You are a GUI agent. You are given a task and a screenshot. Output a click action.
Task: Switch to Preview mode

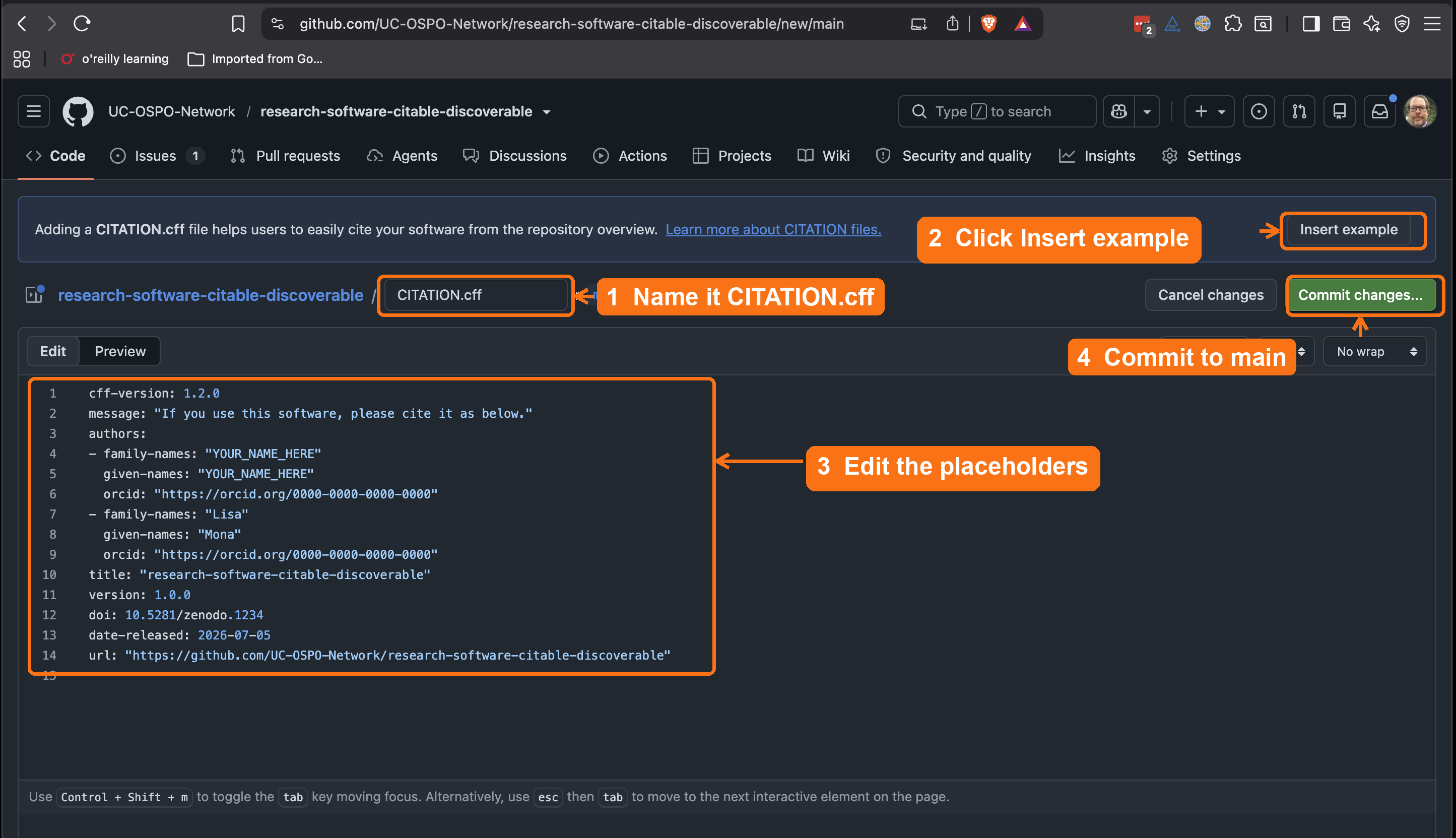pyautogui.click(x=120, y=351)
